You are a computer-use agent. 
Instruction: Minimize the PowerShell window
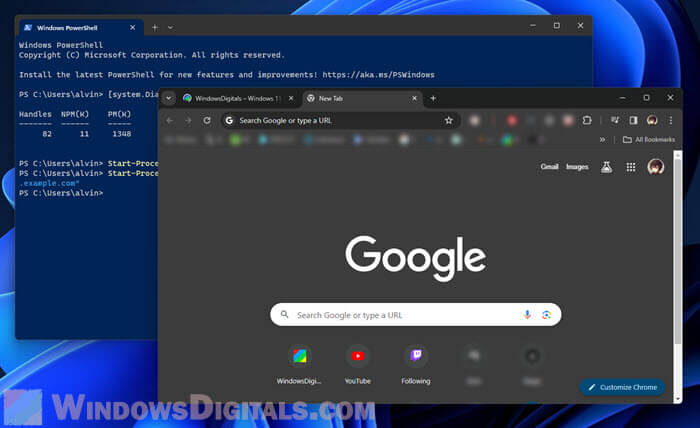click(533, 26)
